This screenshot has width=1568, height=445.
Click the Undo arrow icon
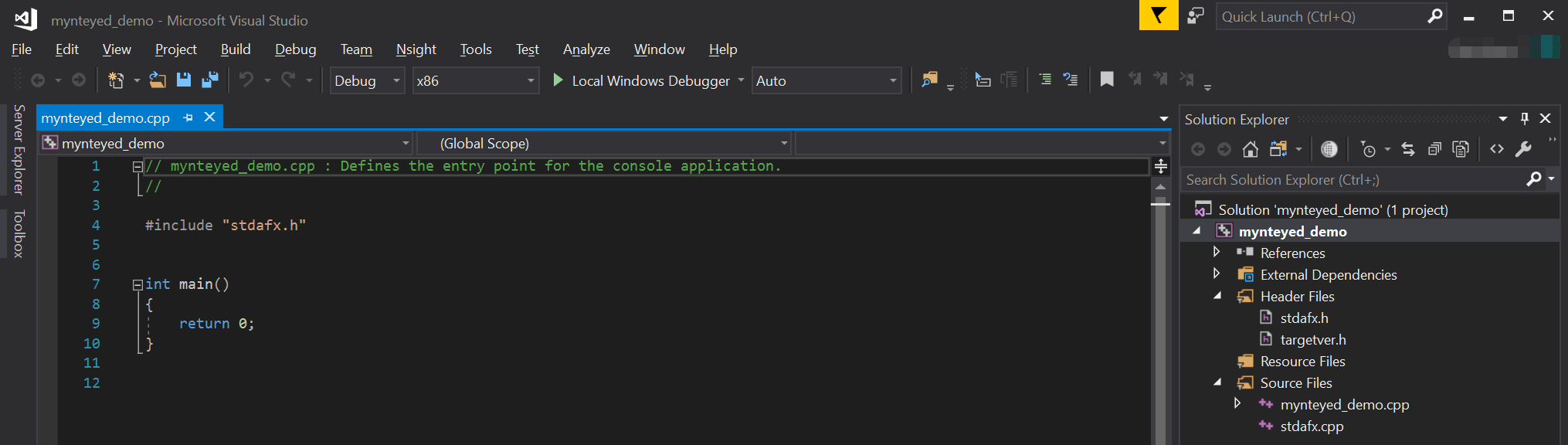(246, 80)
